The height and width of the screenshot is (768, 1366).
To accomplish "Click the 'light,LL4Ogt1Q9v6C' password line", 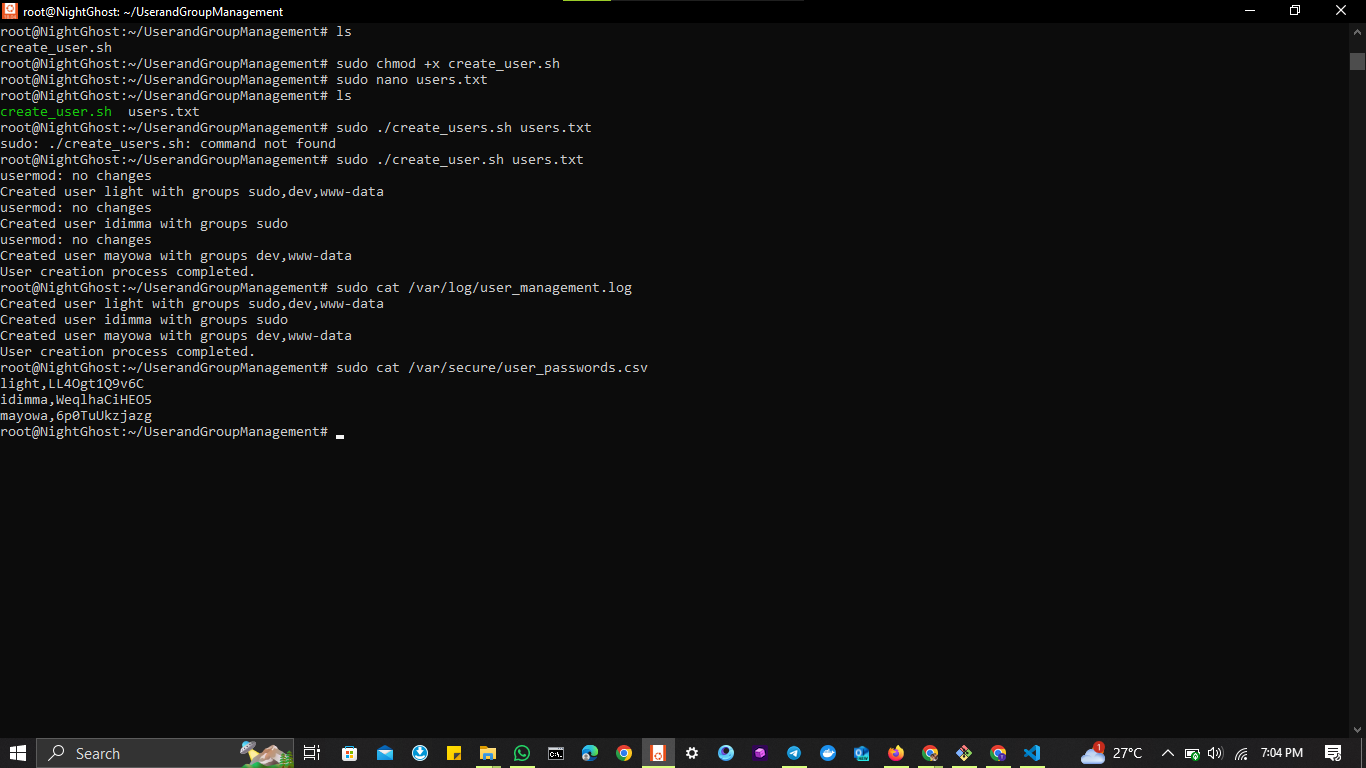I will (x=72, y=384).
